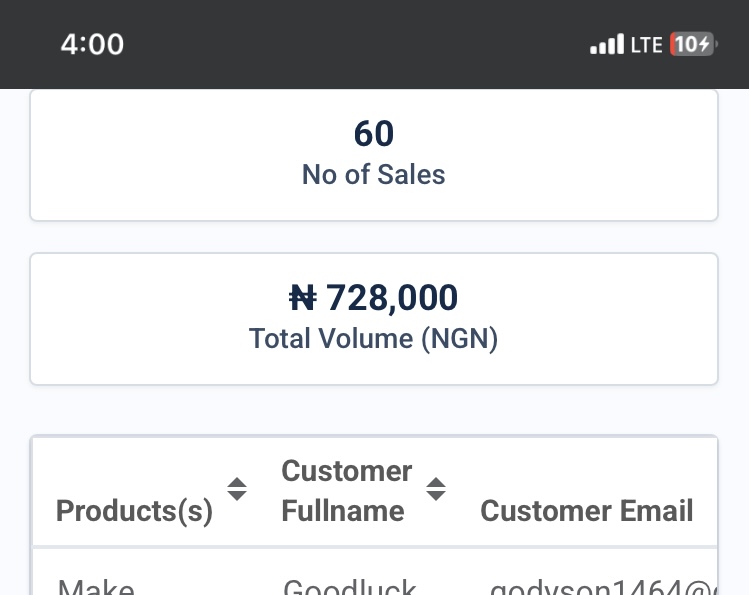Sort Products(s) ascending with up arrow
749x595 pixels.
237,482
